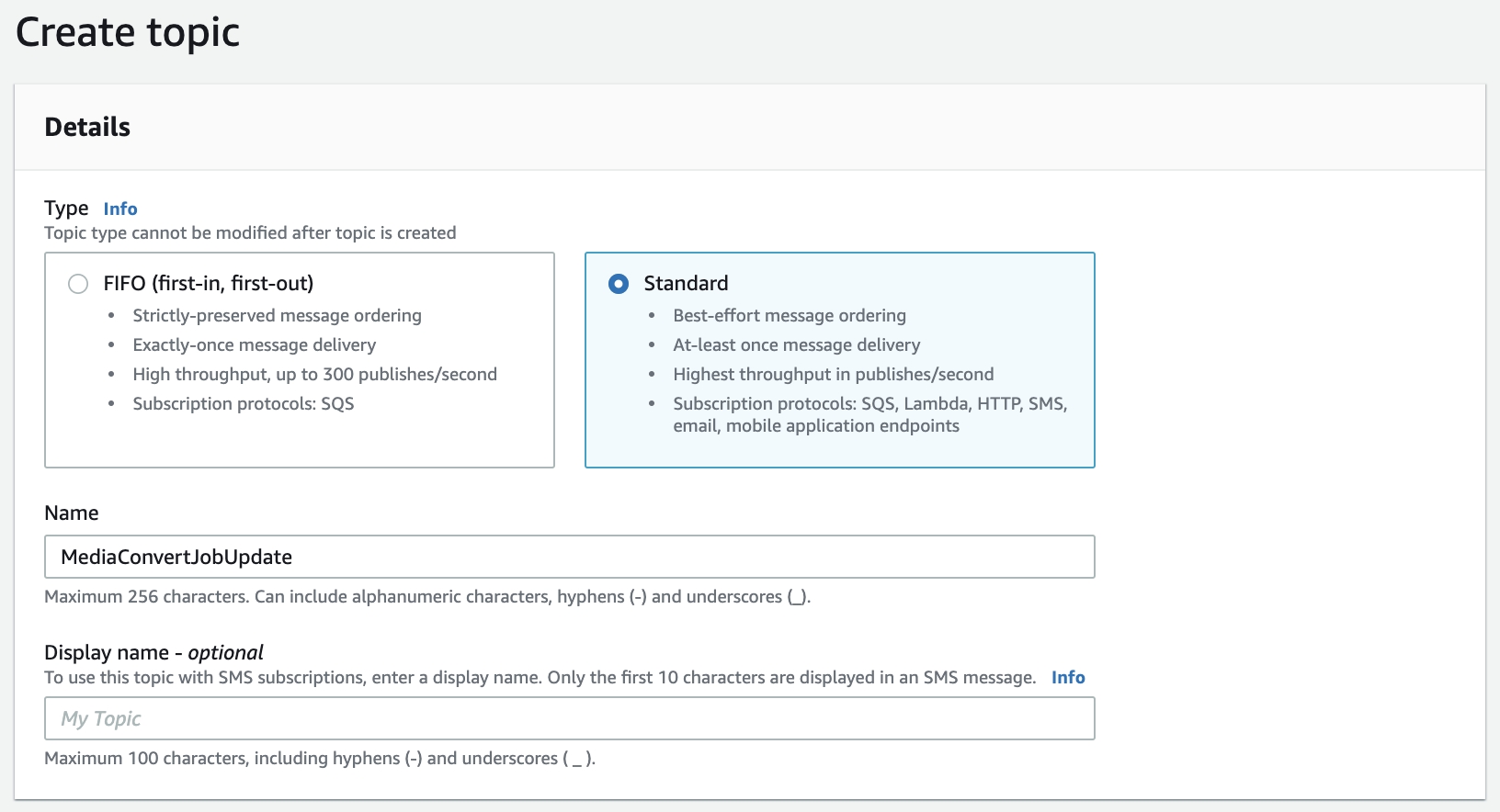Select the FIFO topic type radio button
1500x812 pixels.
click(x=78, y=284)
